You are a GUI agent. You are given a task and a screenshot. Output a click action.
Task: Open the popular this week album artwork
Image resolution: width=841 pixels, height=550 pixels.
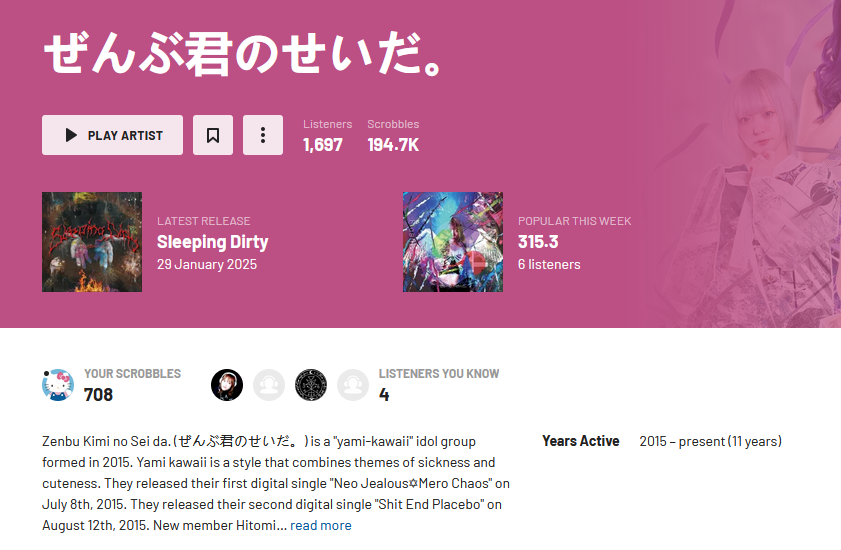pos(453,242)
